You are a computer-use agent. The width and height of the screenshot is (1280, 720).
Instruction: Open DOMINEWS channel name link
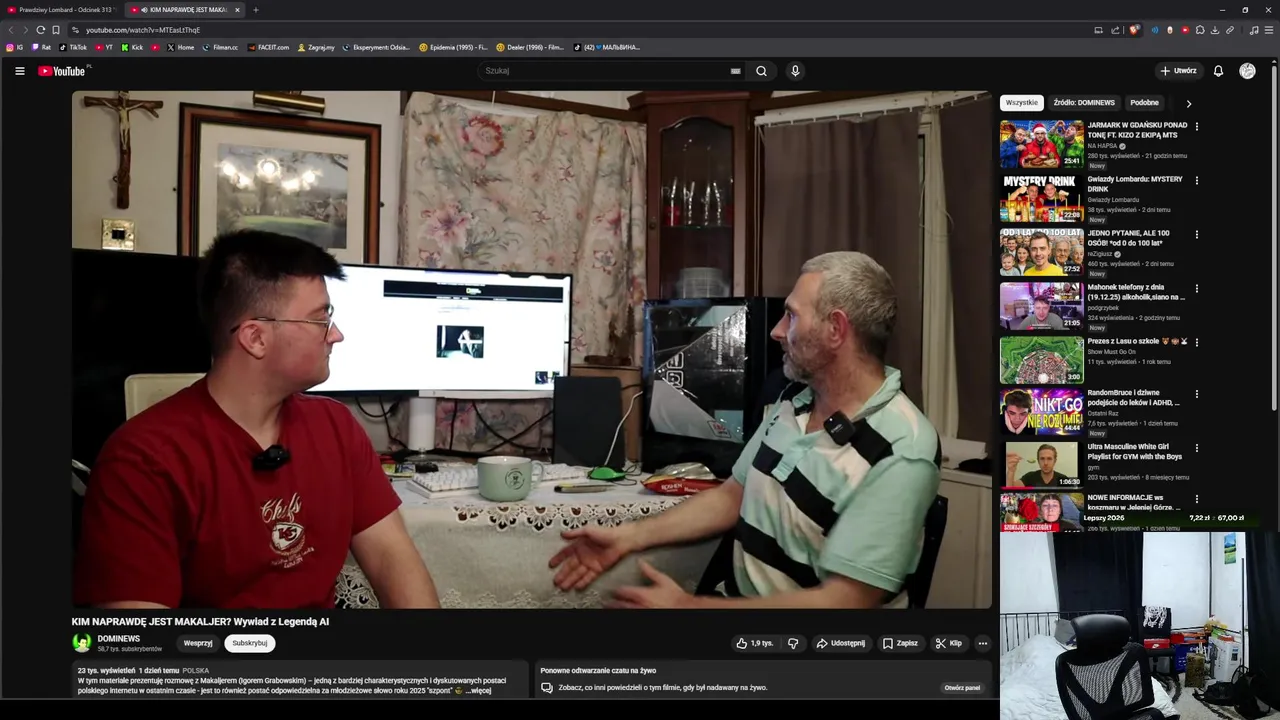[x=118, y=638]
